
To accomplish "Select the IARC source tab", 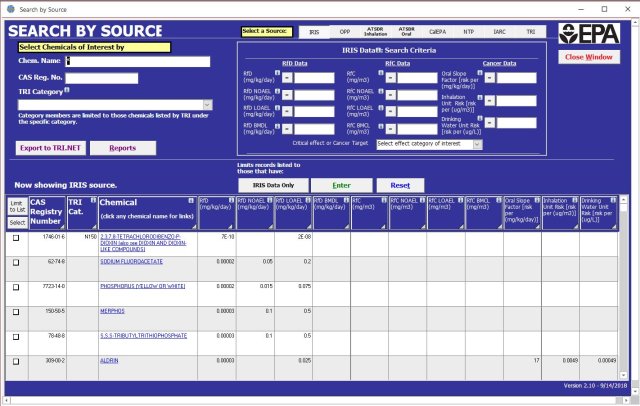I will click(x=500, y=32).
